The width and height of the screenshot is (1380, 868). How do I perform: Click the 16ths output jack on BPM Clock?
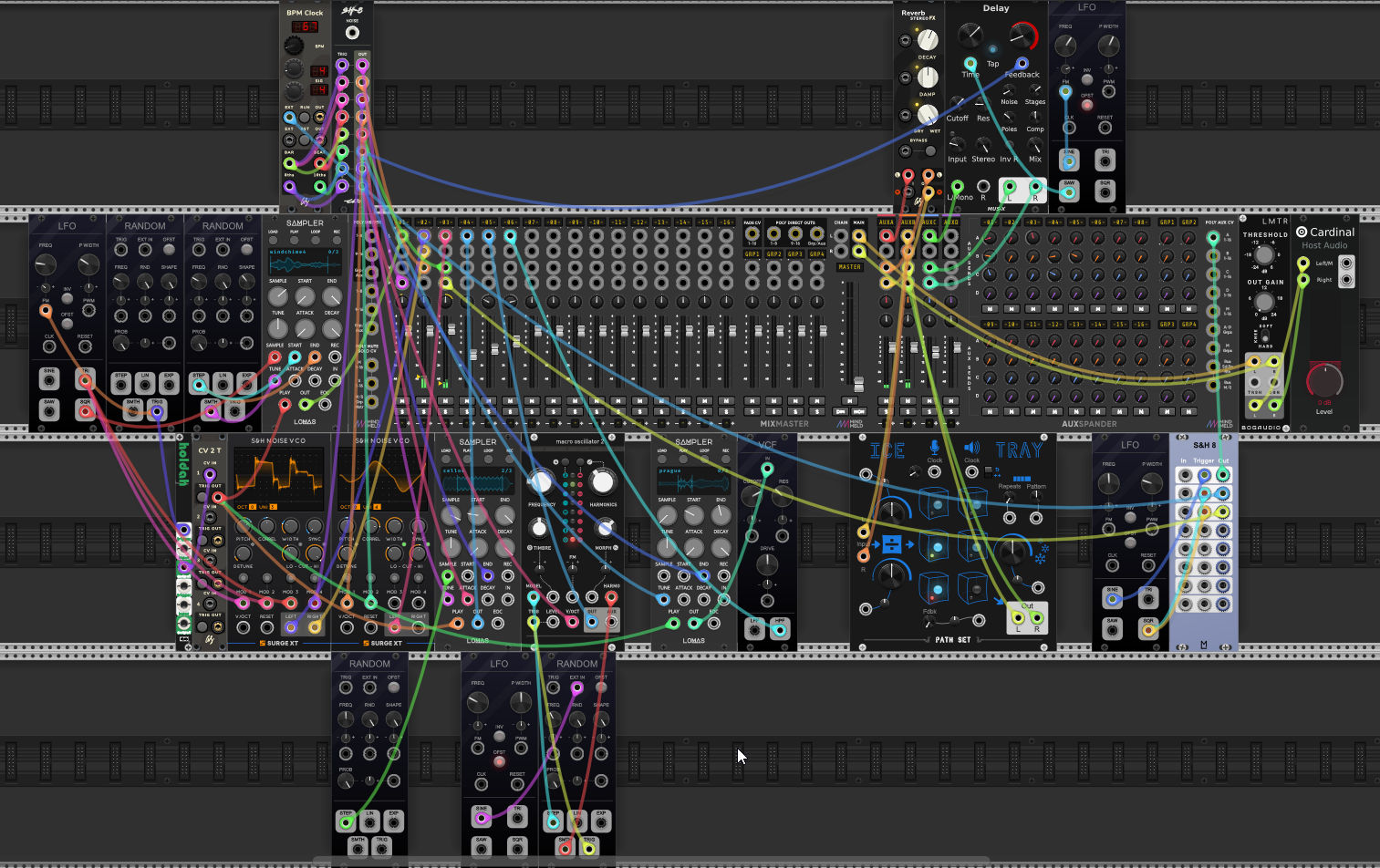pos(319,186)
